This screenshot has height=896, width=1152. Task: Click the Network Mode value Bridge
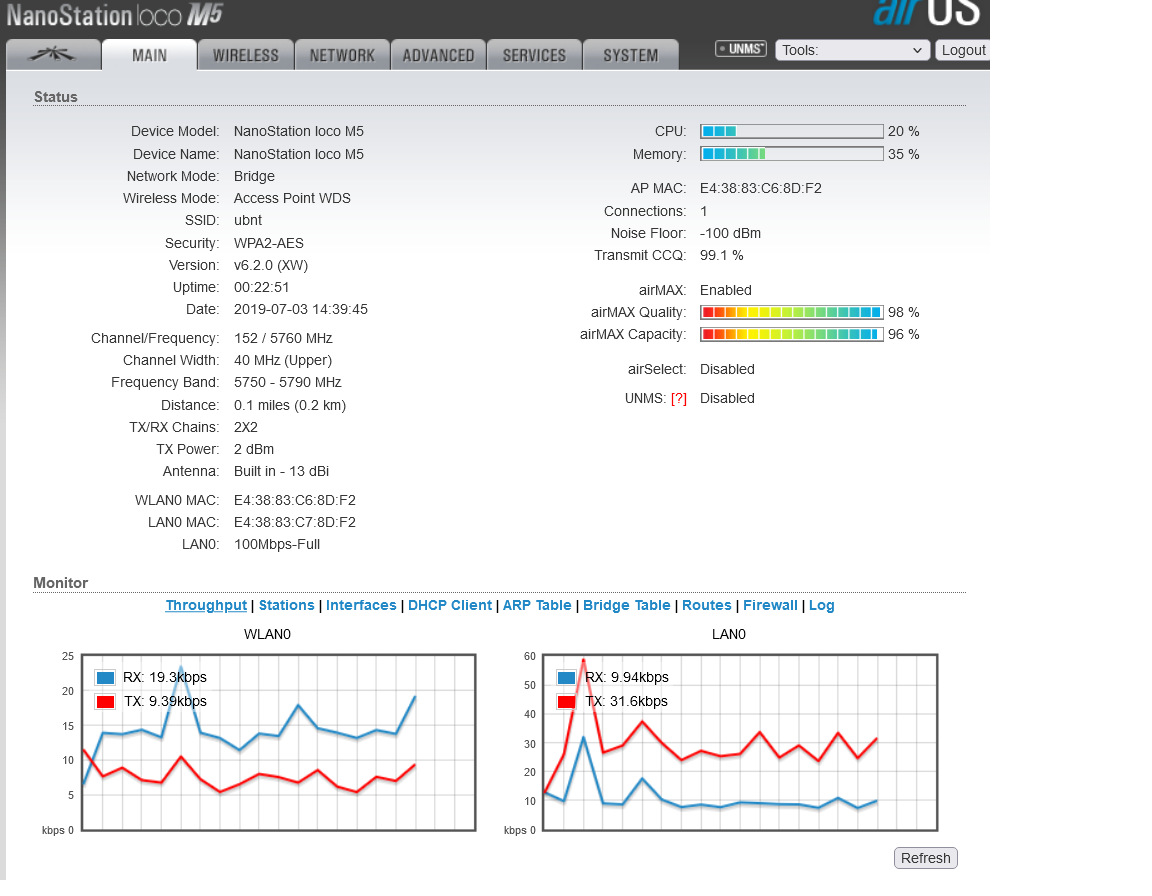point(254,177)
